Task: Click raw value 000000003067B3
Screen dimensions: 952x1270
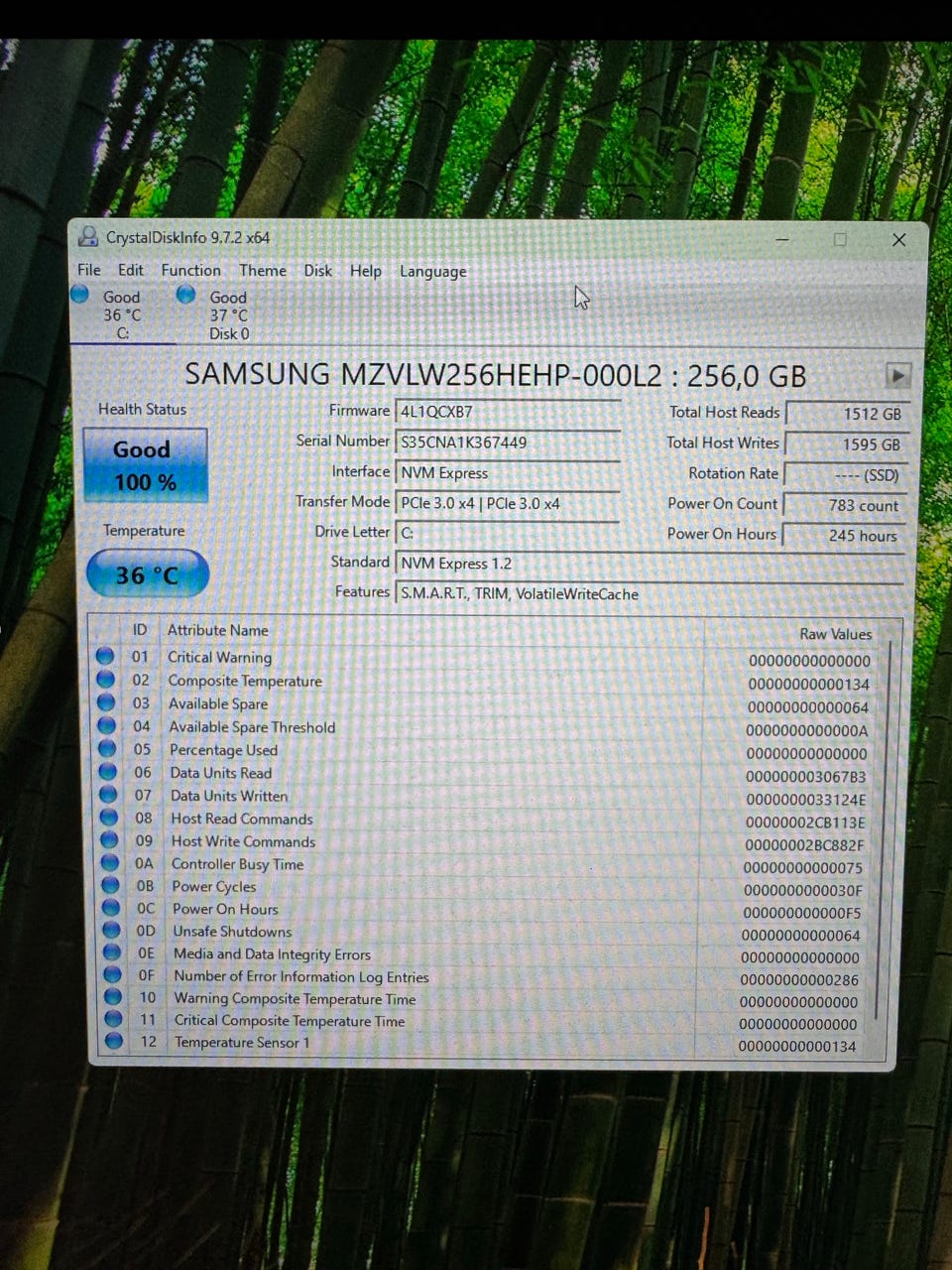Action: click(805, 777)
